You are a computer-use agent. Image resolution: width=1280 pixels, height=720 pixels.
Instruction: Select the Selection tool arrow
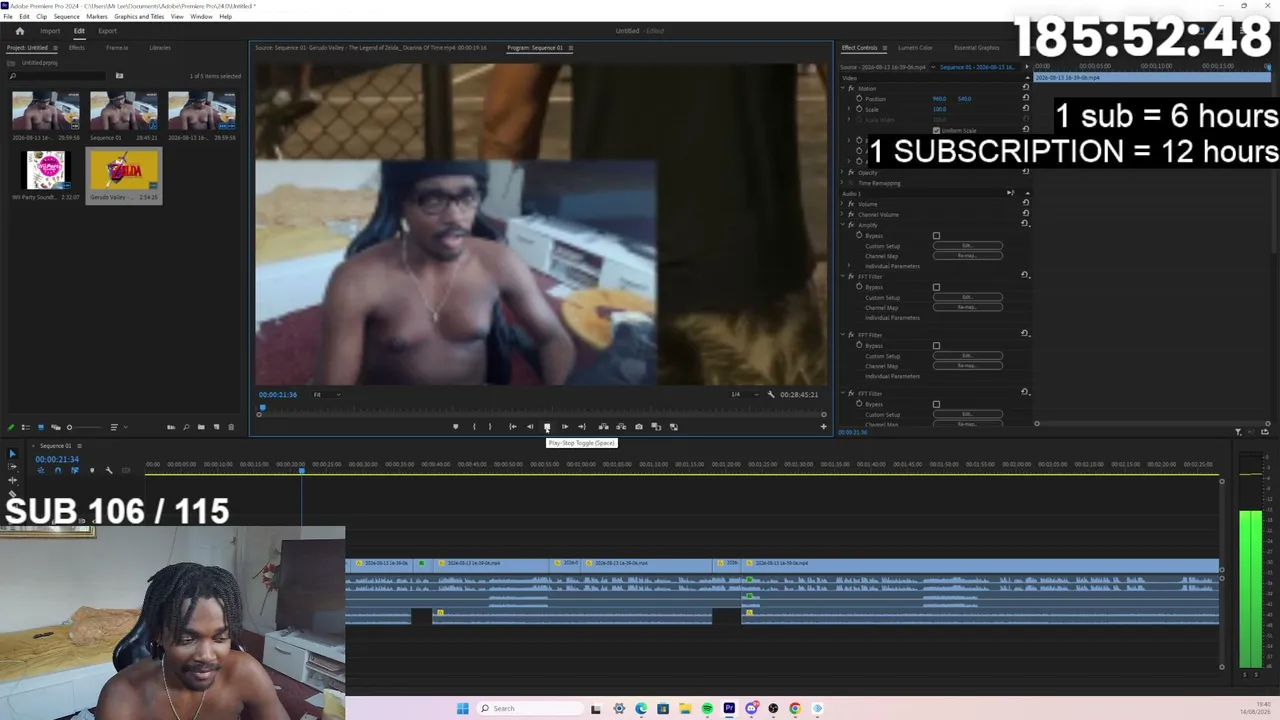coord(12,454)
